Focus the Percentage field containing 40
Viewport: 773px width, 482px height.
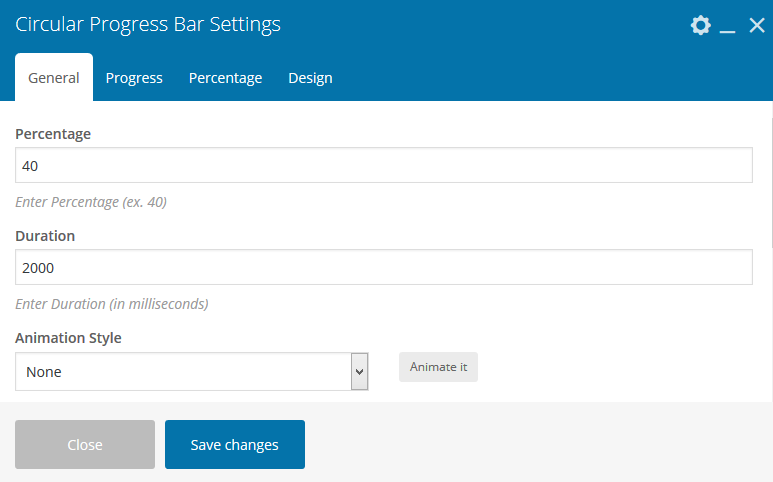tap(383, 166)
